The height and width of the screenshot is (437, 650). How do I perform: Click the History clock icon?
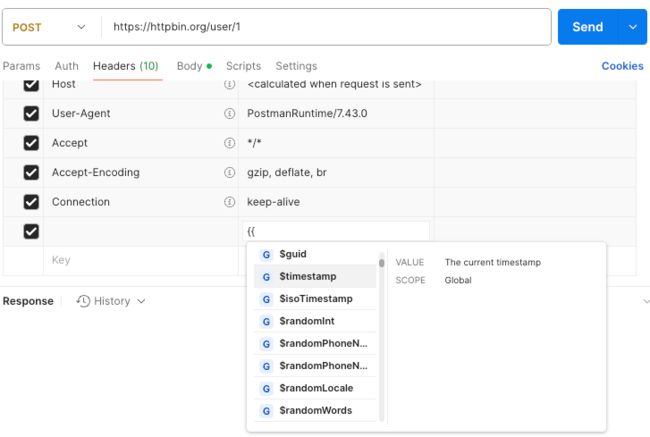click(x=83, y=301)
